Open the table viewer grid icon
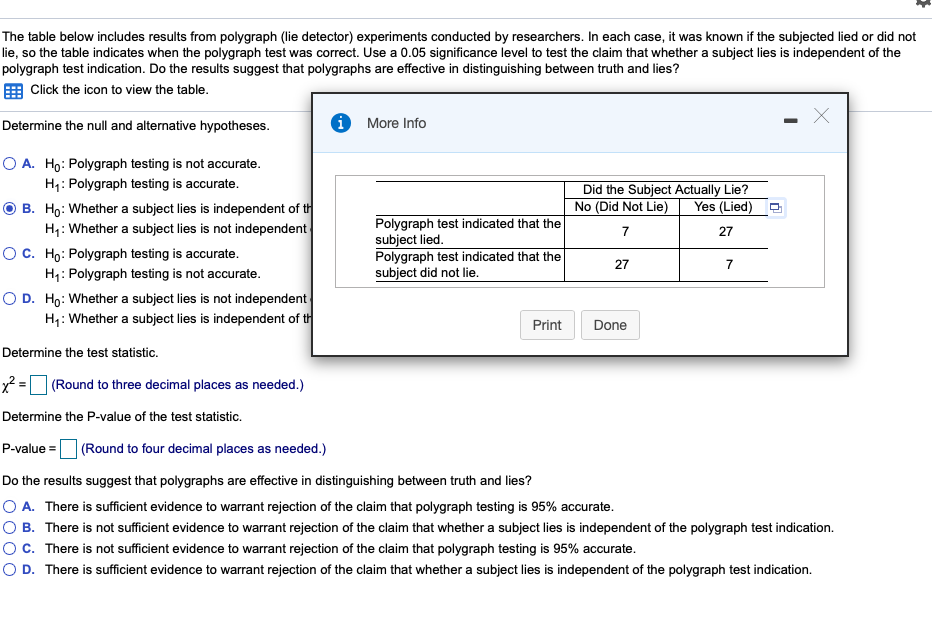The image size is (932, 631). [x=12, y=91]
